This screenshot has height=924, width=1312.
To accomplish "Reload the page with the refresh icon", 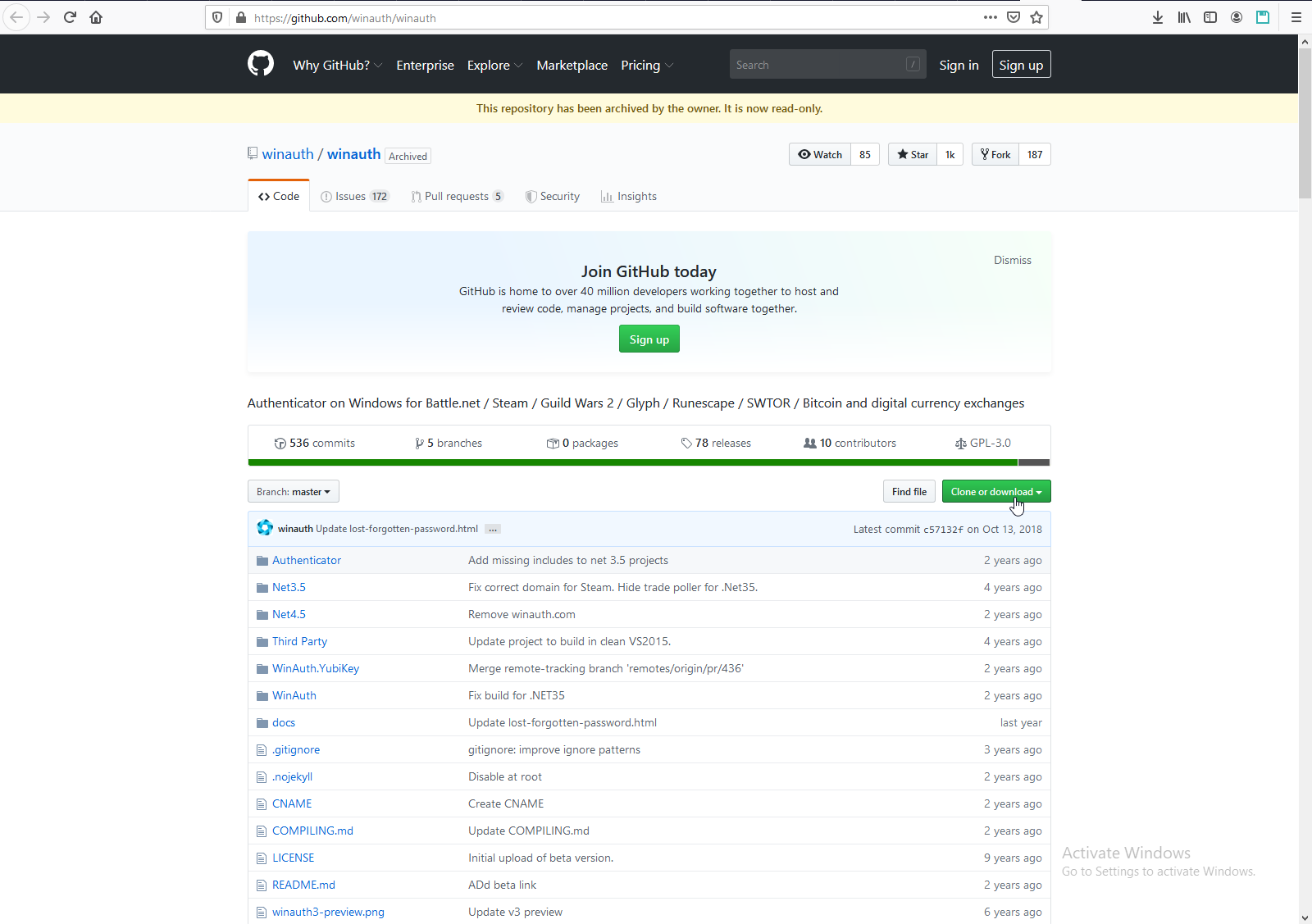I will point(70,17).
